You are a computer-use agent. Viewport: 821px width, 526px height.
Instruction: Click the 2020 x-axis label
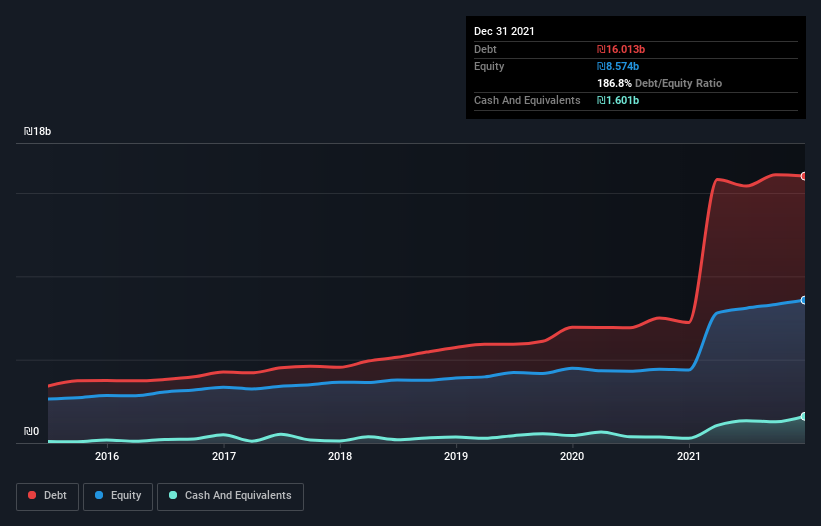pyautogui.click(x=572, y=456)
